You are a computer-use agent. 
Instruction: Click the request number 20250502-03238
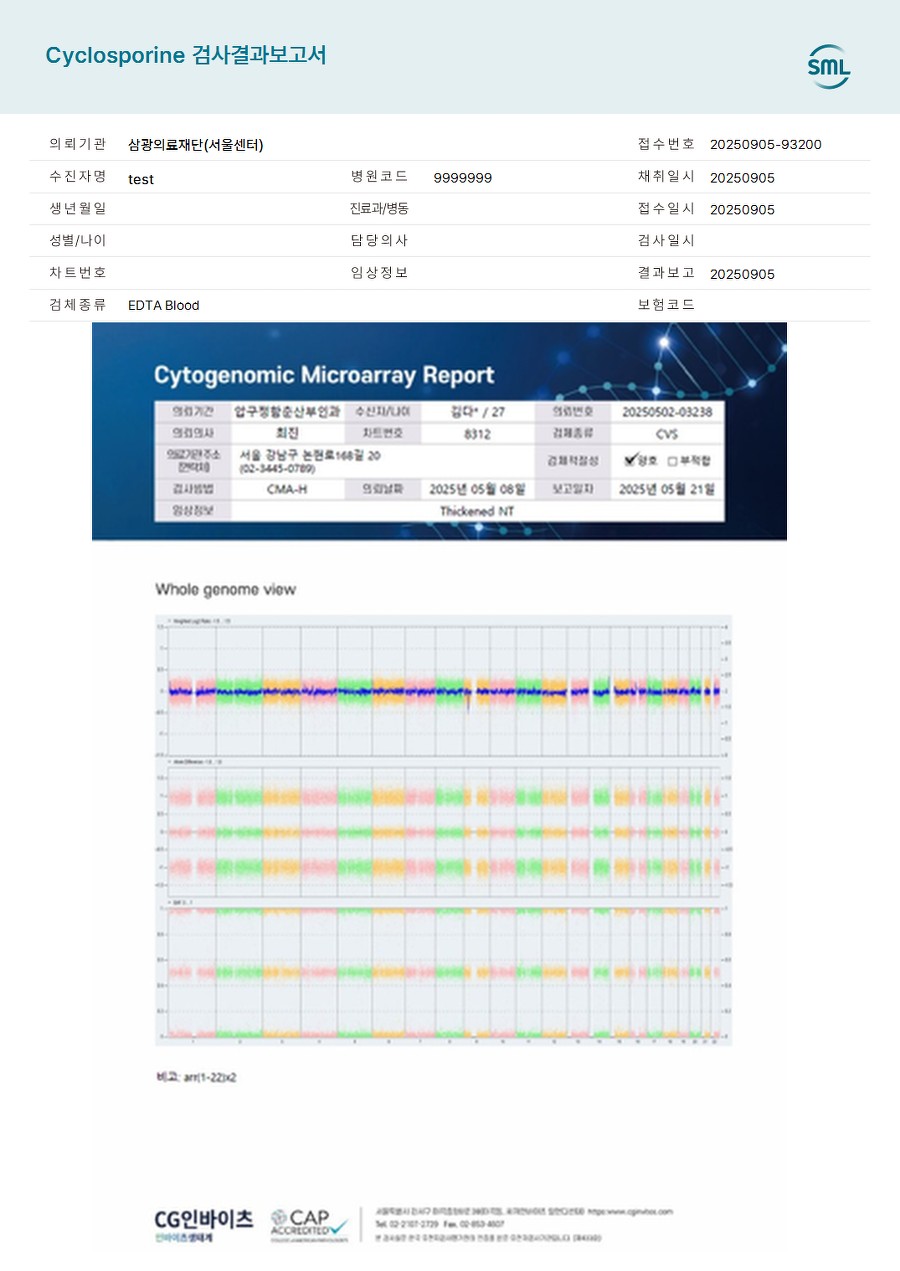coord(667,411)
